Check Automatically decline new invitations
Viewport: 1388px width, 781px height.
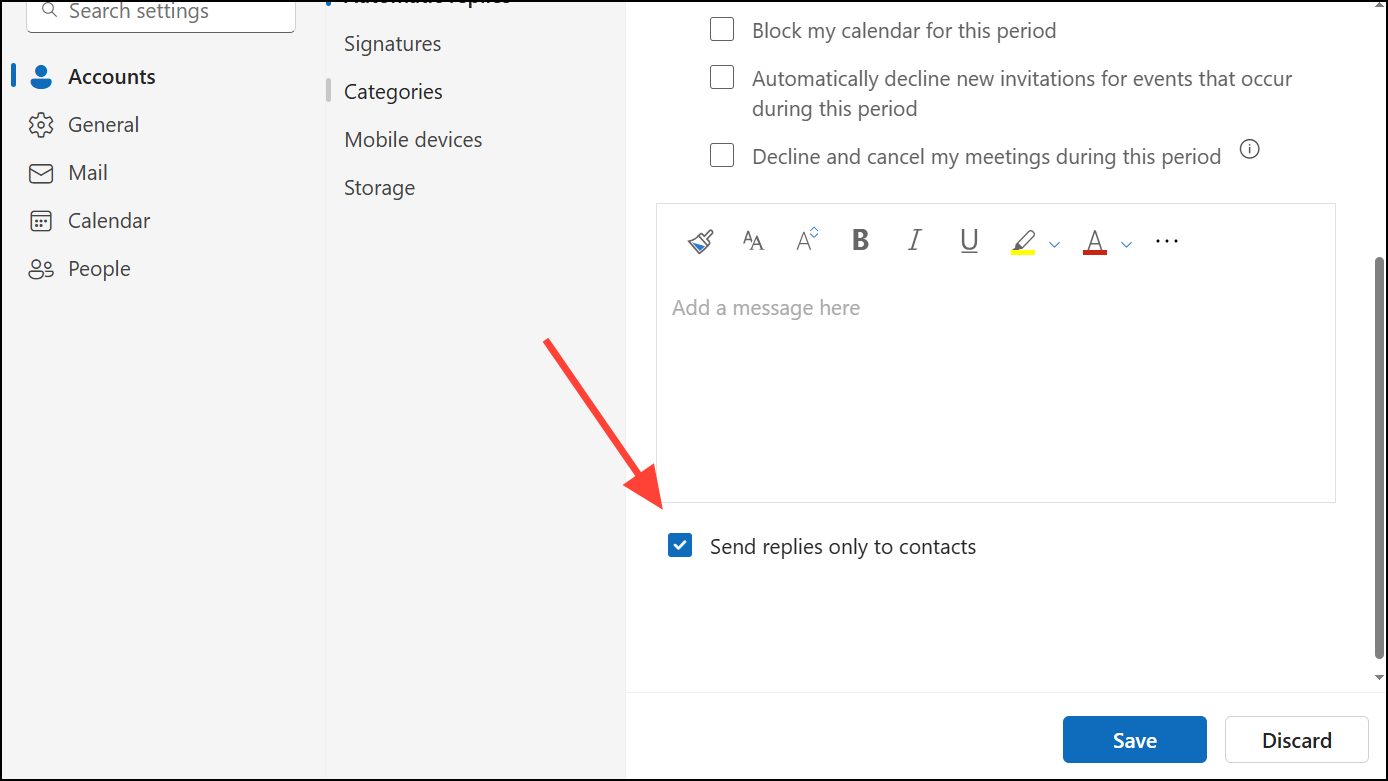tap(722, 77)
